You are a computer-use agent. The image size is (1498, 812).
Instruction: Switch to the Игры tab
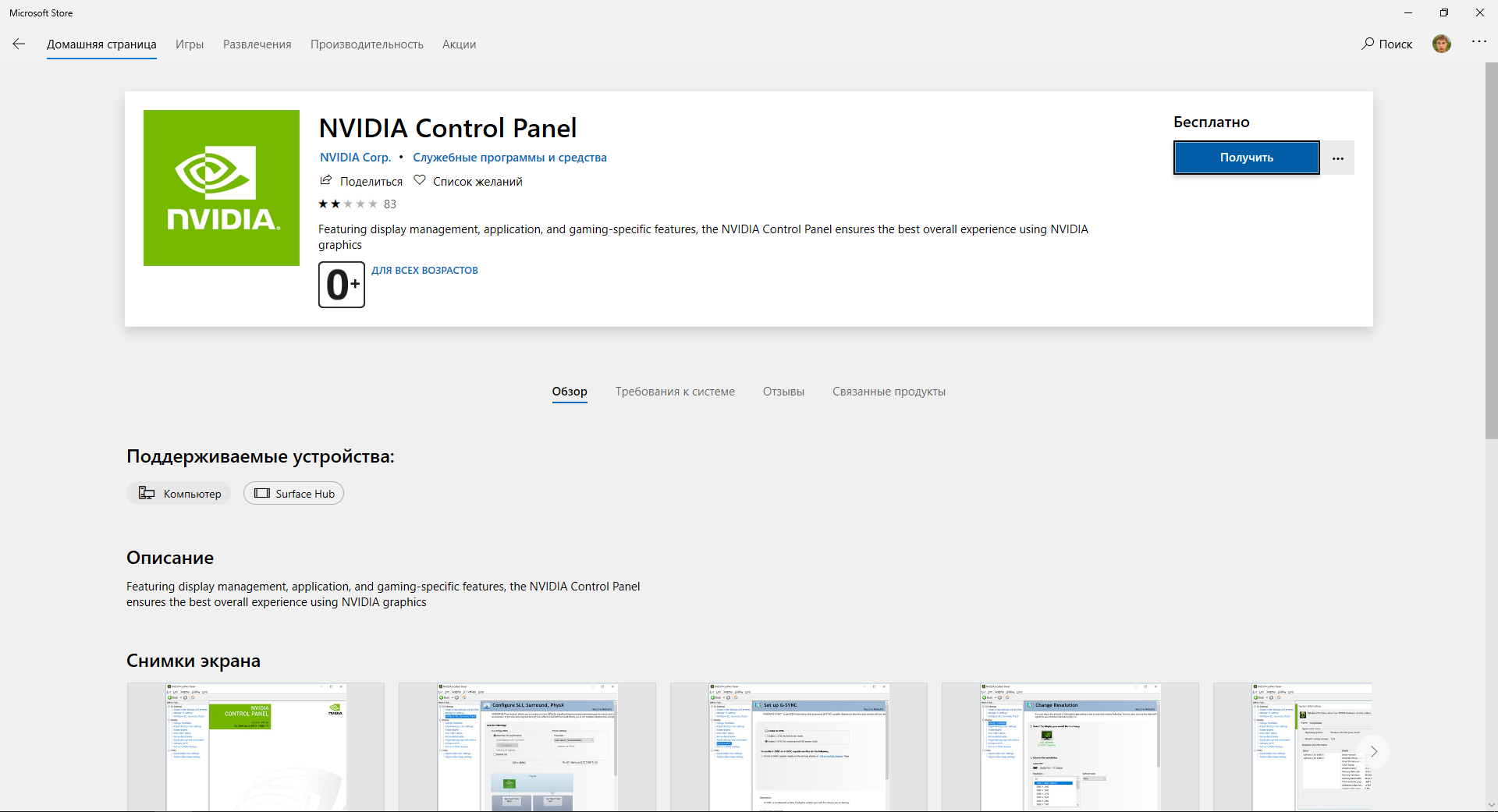pos(190,44)
